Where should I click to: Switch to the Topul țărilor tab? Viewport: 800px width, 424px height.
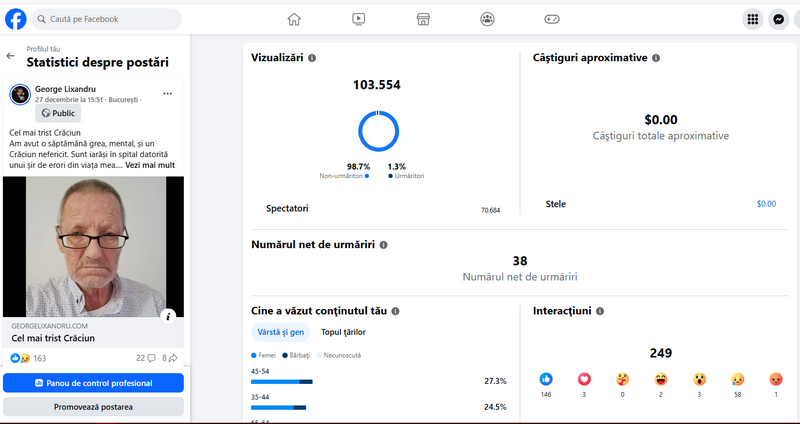pyautogui.click(x=343, y=332)
